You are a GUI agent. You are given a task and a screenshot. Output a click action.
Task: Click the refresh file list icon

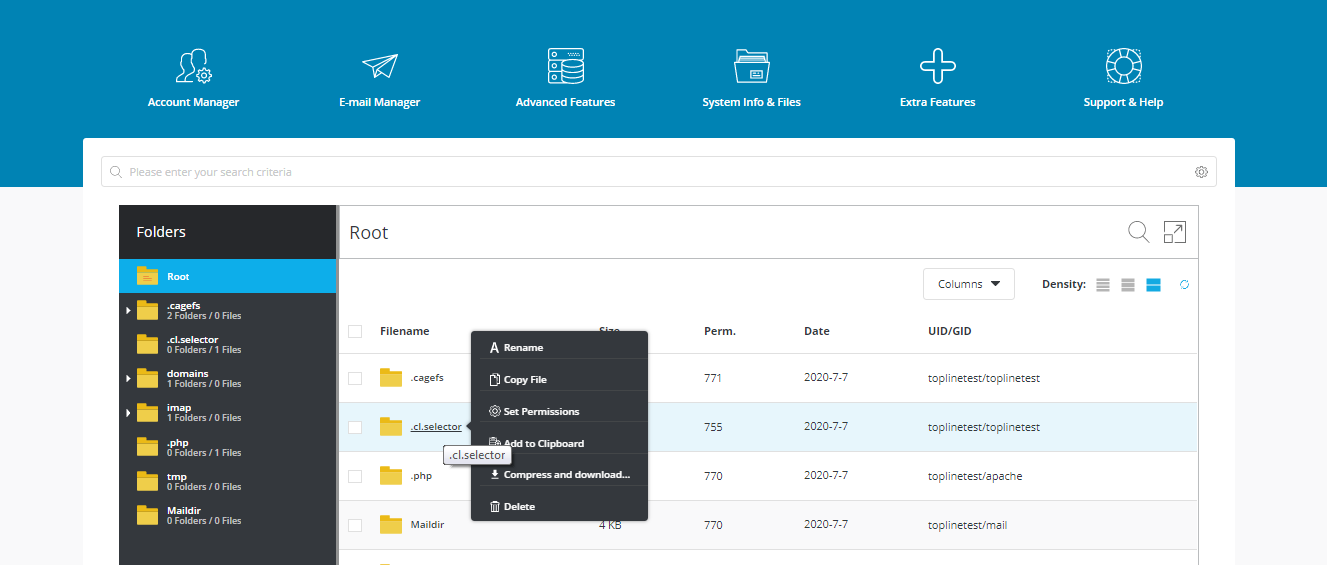[x=1184, y=285]
